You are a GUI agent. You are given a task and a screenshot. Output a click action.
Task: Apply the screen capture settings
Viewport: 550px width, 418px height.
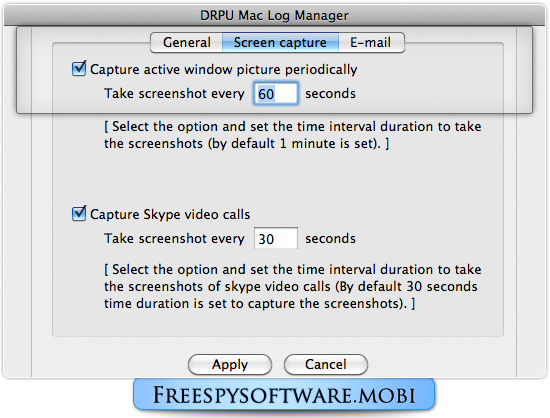(x=230, y=364)
